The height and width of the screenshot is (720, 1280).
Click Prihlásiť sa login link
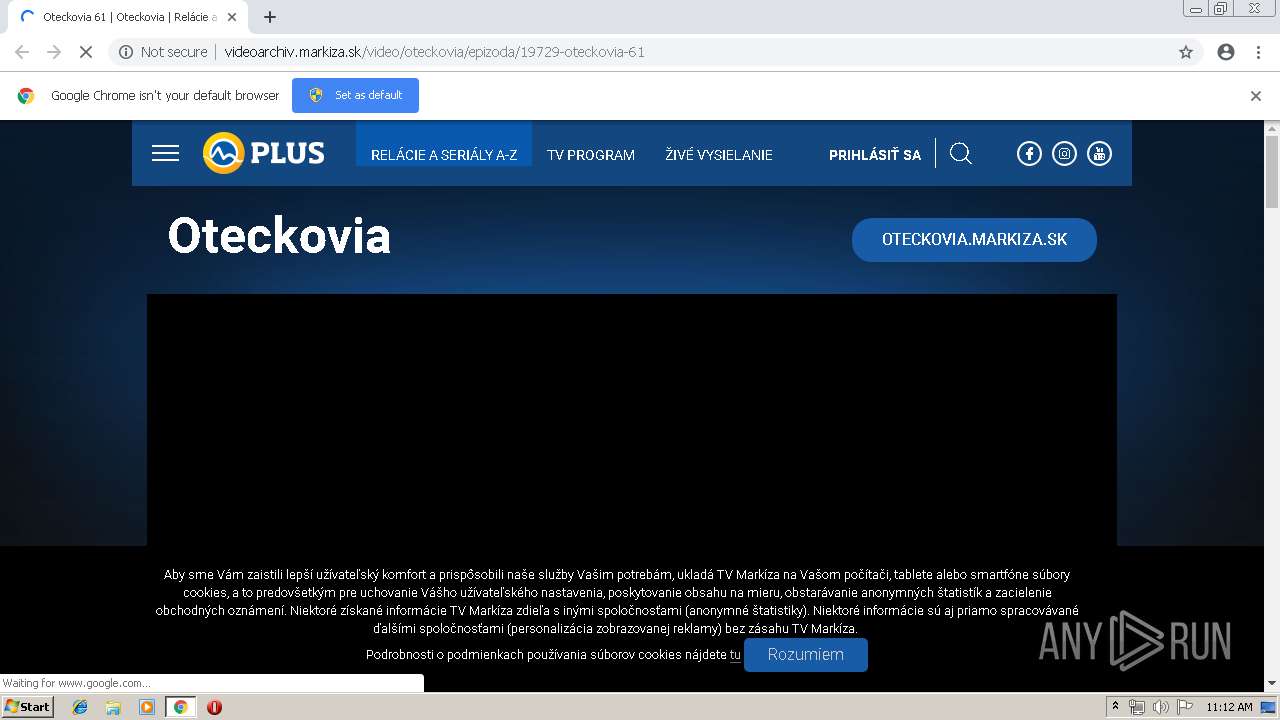coord(875,155)
